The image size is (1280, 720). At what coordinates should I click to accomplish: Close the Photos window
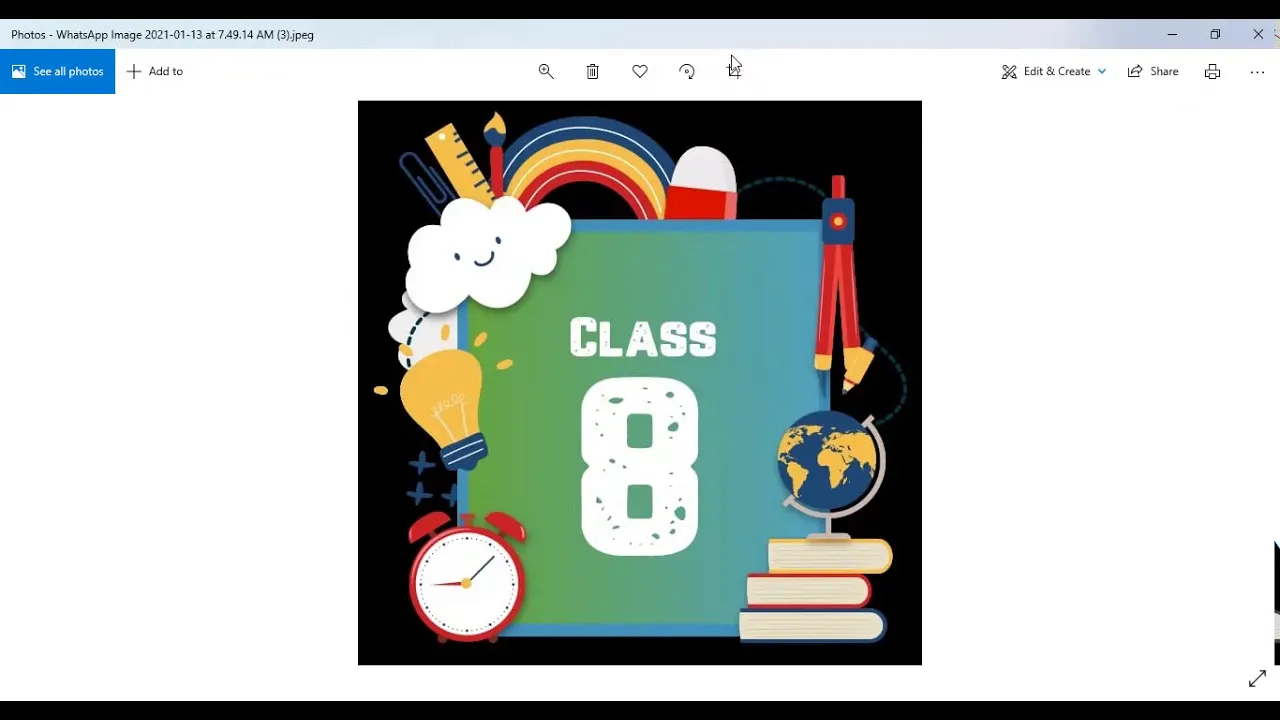point(1258,34)
